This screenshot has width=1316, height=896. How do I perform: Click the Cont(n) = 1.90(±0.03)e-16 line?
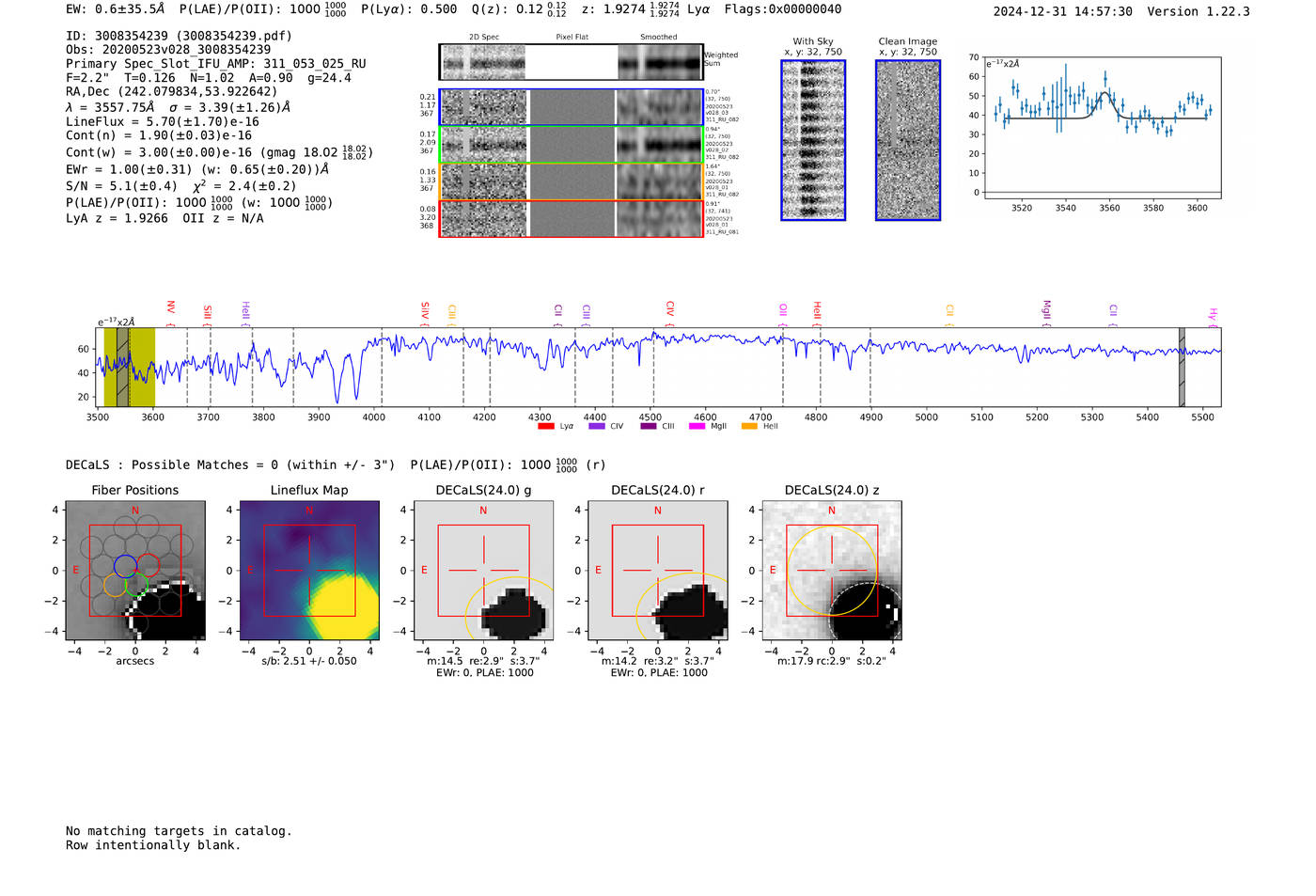(159, 136)
